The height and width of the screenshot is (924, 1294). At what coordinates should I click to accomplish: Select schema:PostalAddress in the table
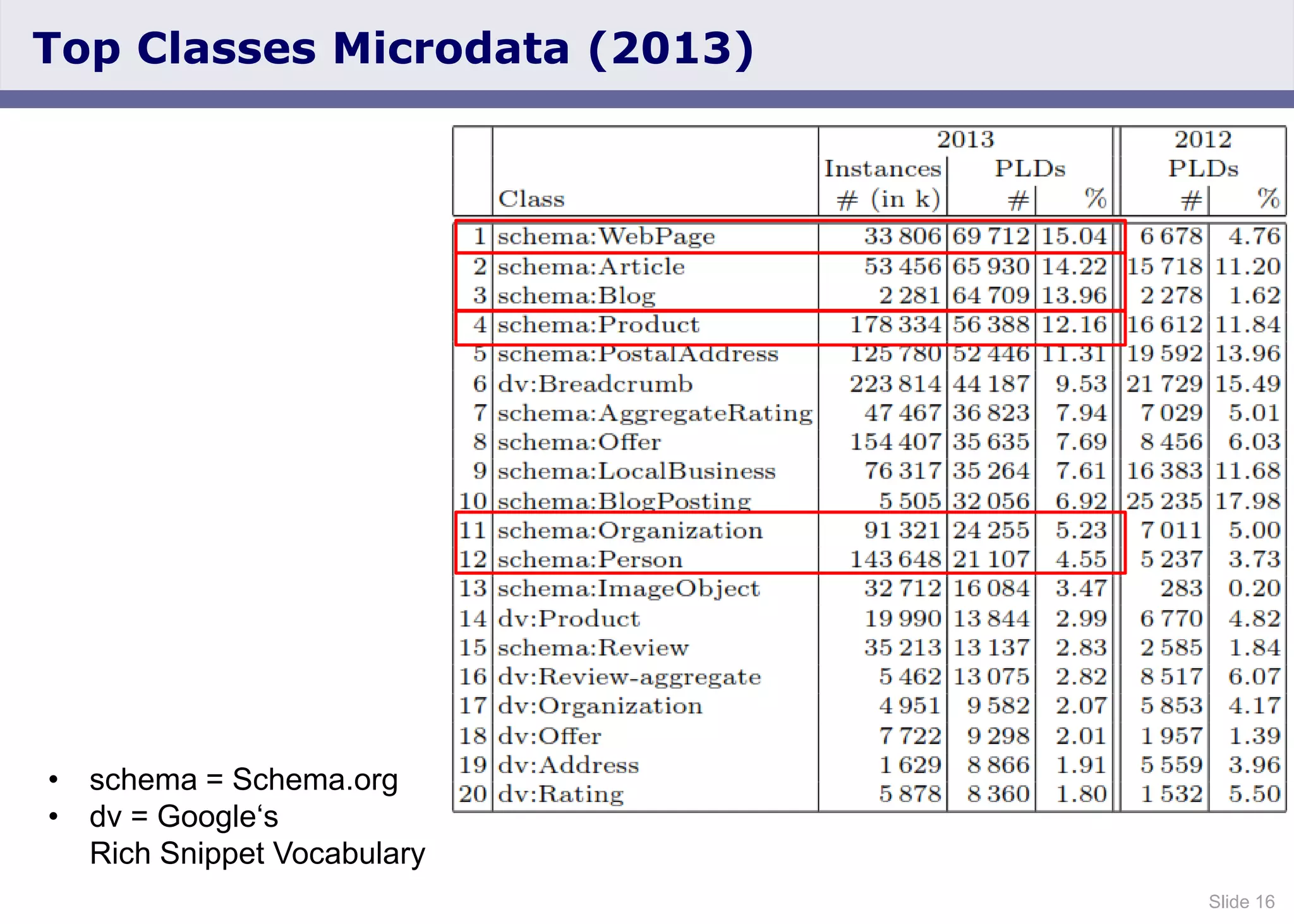tap(638, 354)
